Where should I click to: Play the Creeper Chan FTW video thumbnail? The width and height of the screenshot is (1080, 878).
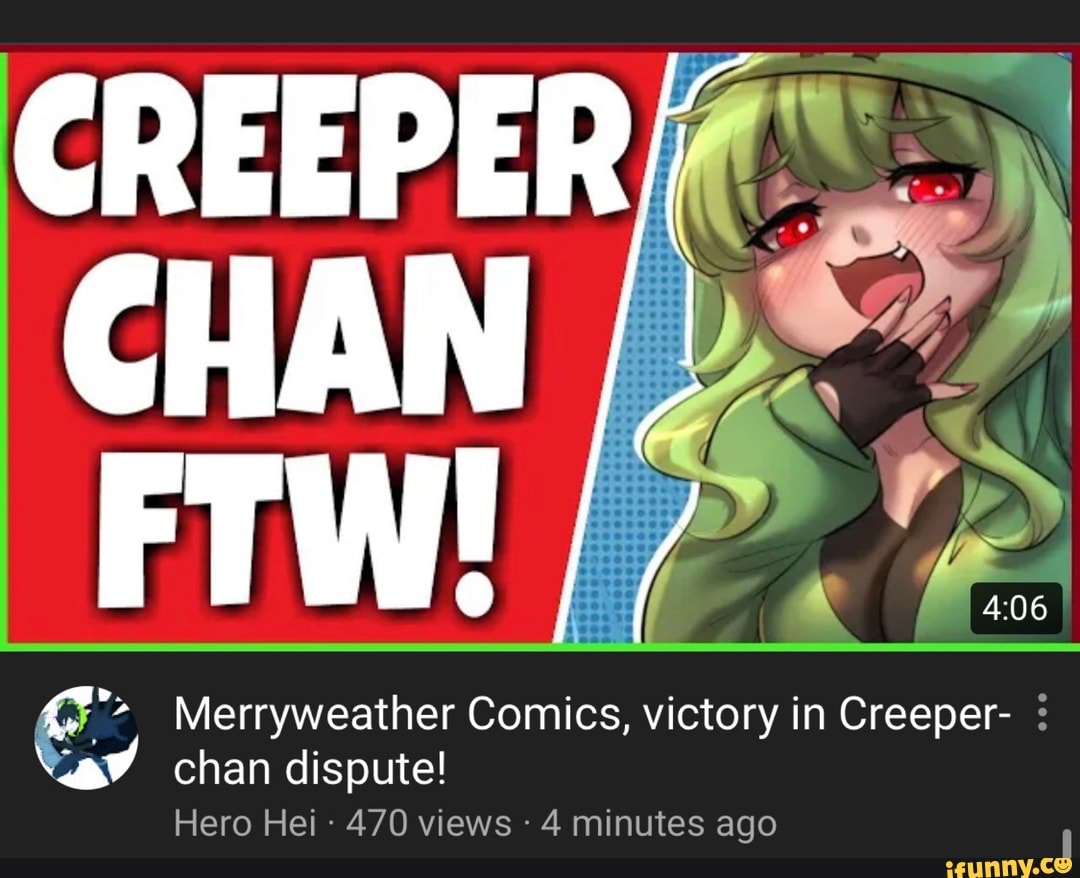click(x=540, y=348)
